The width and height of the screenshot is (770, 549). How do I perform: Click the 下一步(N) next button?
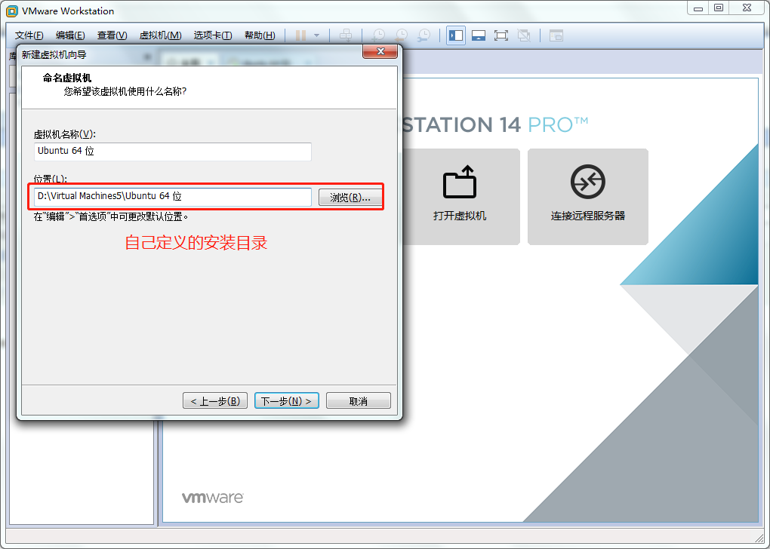[x=286, y=401]
